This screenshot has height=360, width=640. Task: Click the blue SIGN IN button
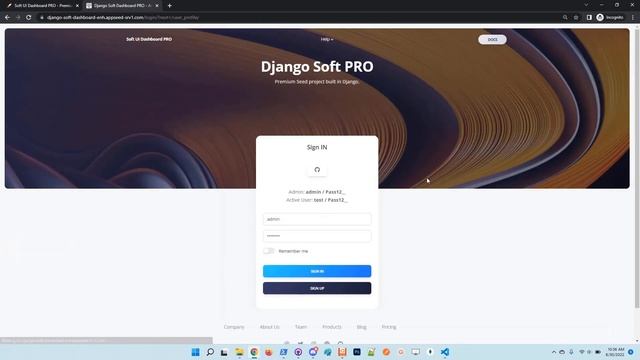[317, 271]
